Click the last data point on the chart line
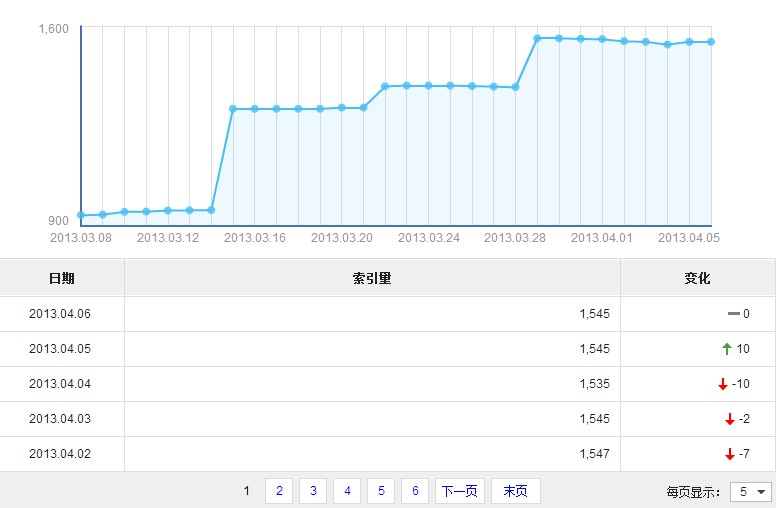 (x=711, y=42)
